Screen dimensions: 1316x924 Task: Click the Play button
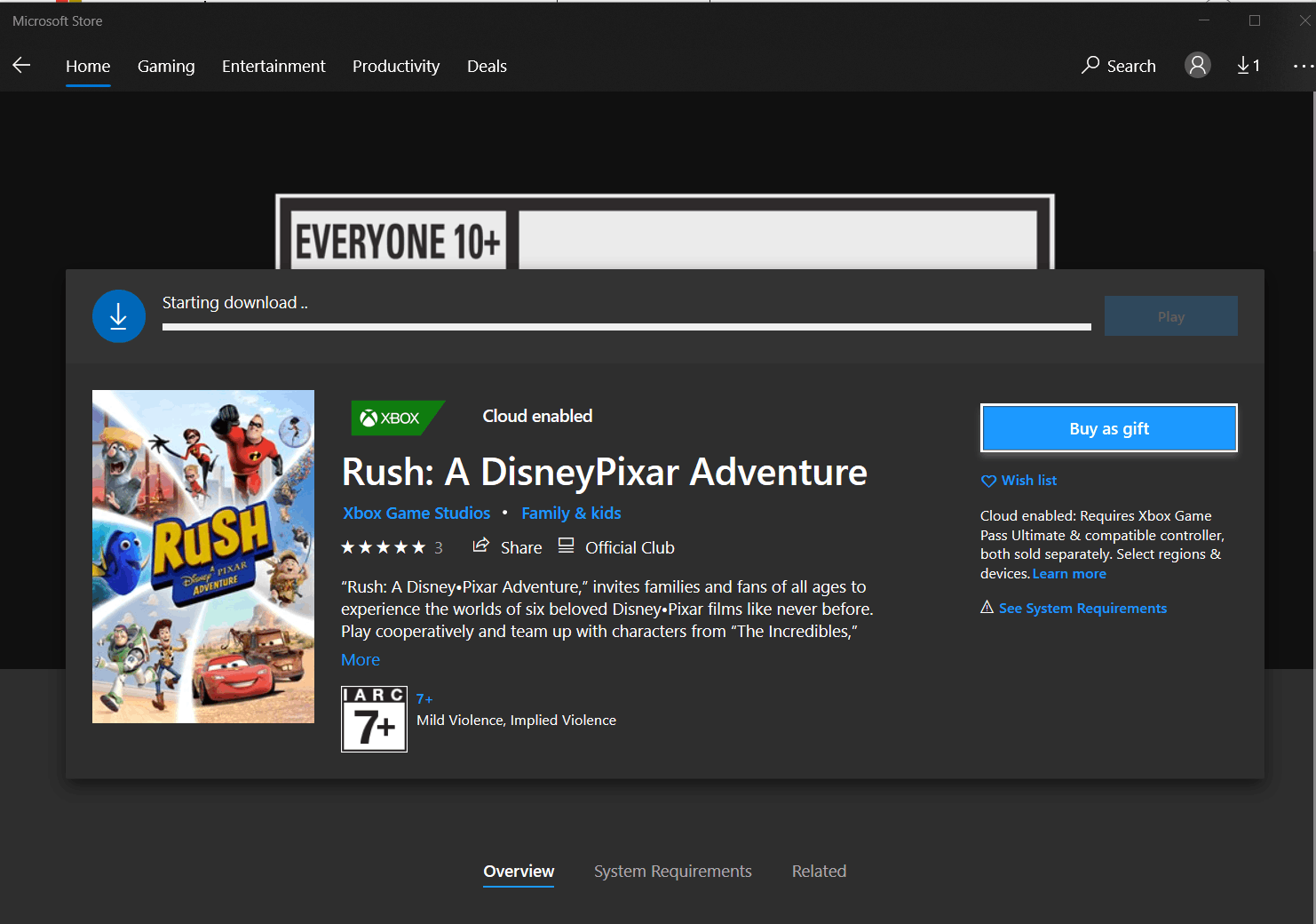[1171, 316]
